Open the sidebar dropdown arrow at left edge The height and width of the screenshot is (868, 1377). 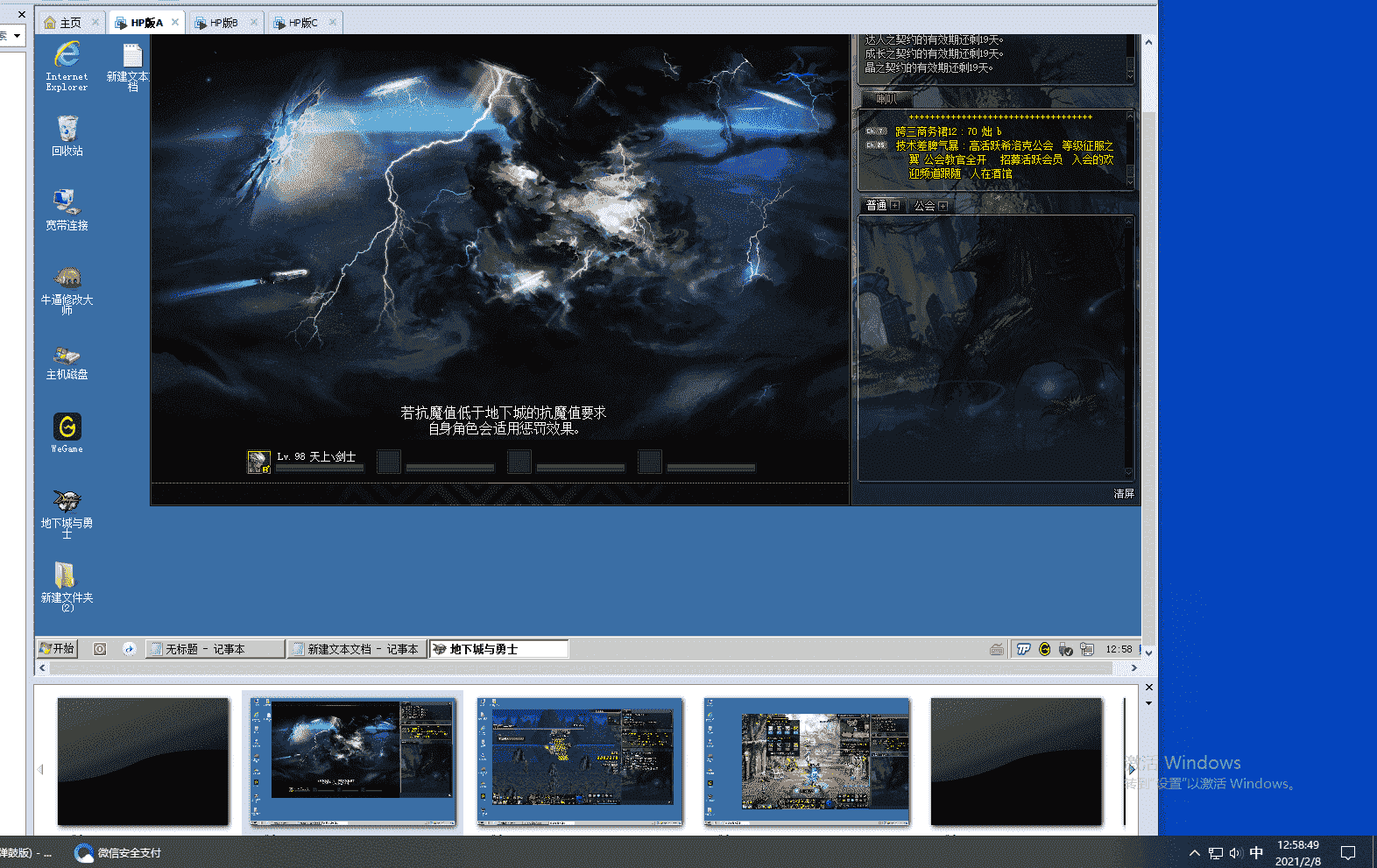click(17, 35)
